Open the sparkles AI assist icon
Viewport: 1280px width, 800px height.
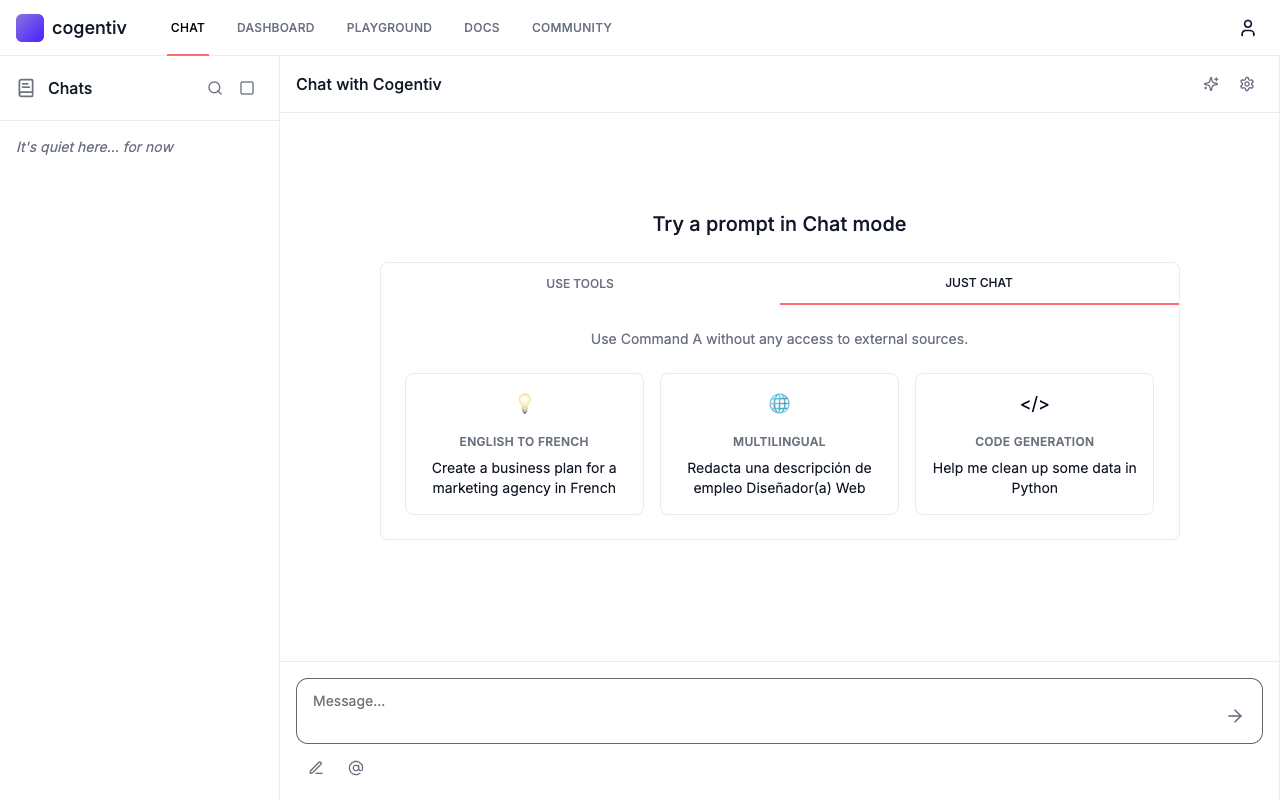(x=1211, y=84)
